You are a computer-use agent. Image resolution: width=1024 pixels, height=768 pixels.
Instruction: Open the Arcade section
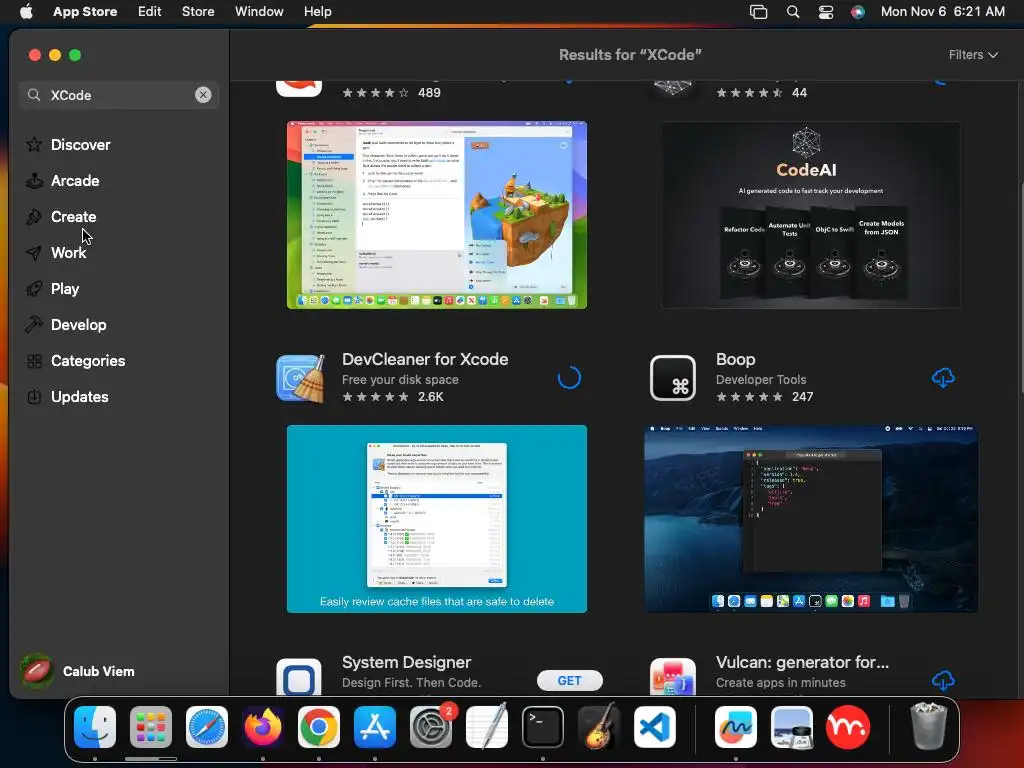pyautogui.click(x=63, y=180)
